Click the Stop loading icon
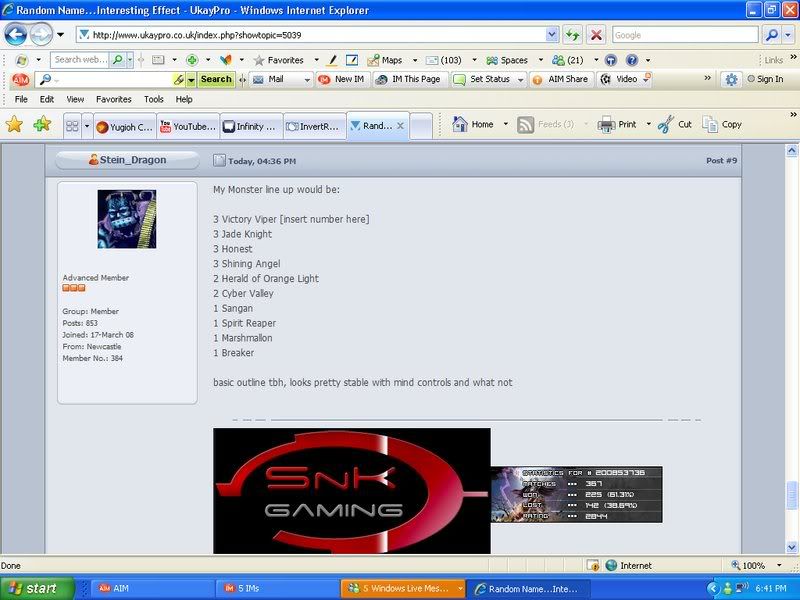The image size is (800, 600). click(x=596, y=34)
